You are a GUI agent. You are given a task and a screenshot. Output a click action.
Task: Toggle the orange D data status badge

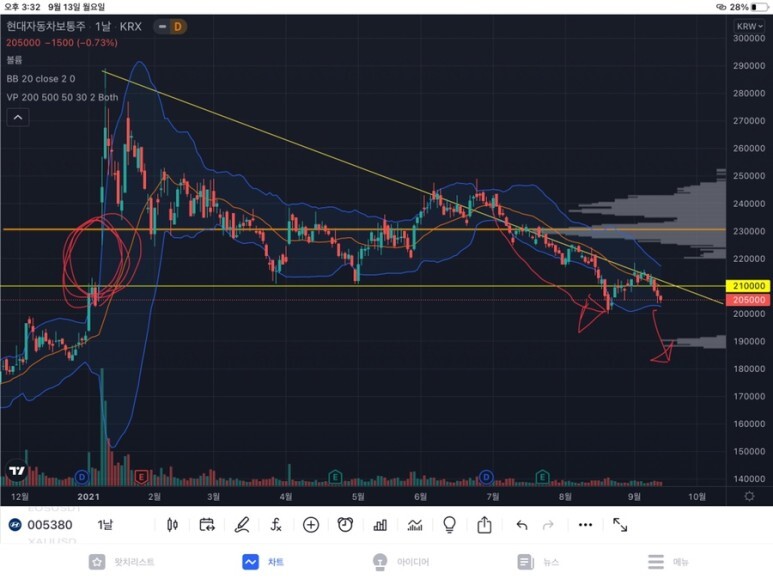point(177,27)
